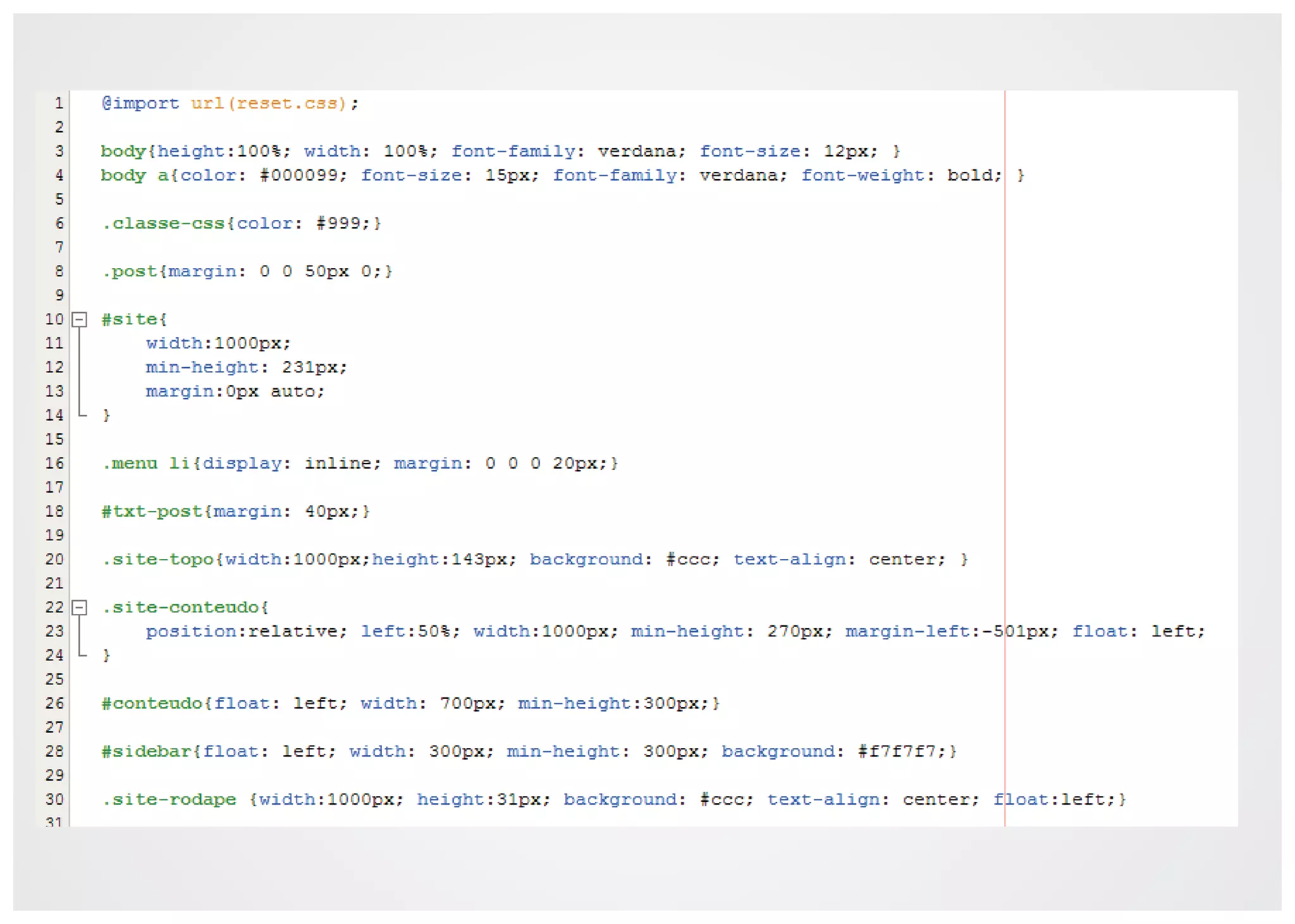1295x924 pixels.
Task: Collapse the #site code block
Action: coord(79,319)
